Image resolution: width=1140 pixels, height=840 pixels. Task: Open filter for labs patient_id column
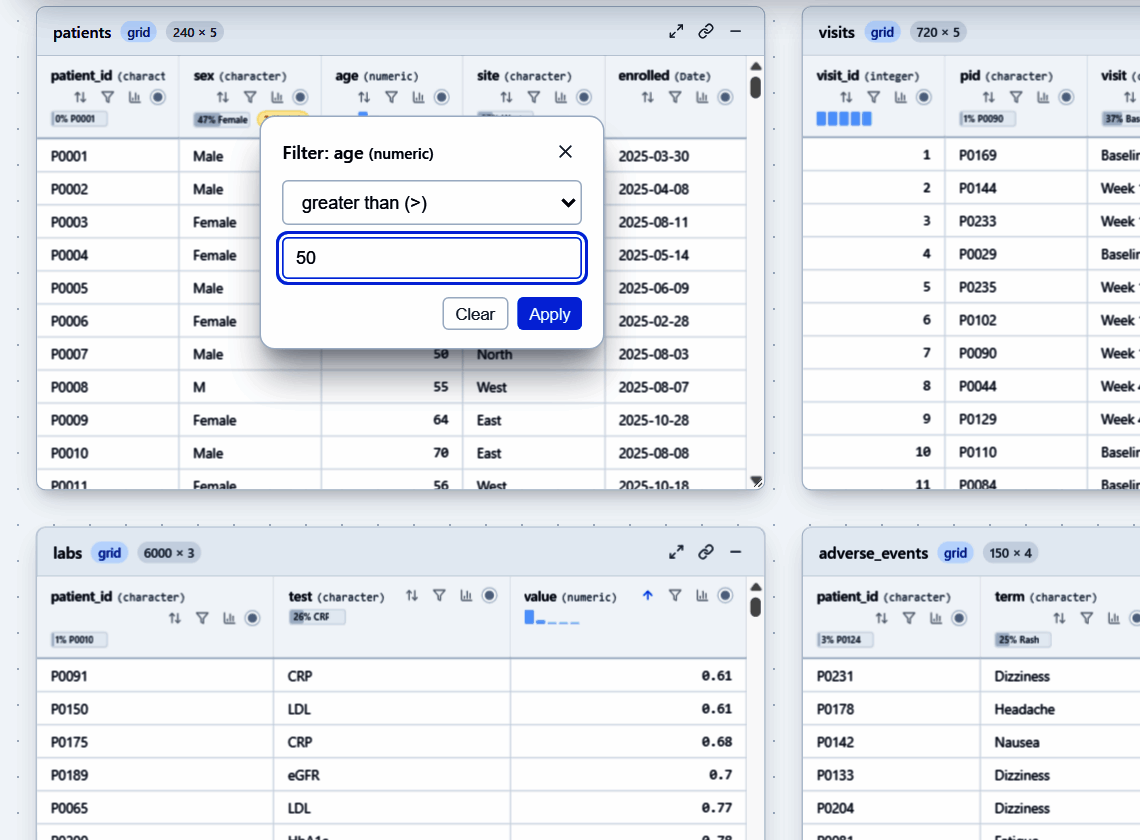tap(202, 618)
